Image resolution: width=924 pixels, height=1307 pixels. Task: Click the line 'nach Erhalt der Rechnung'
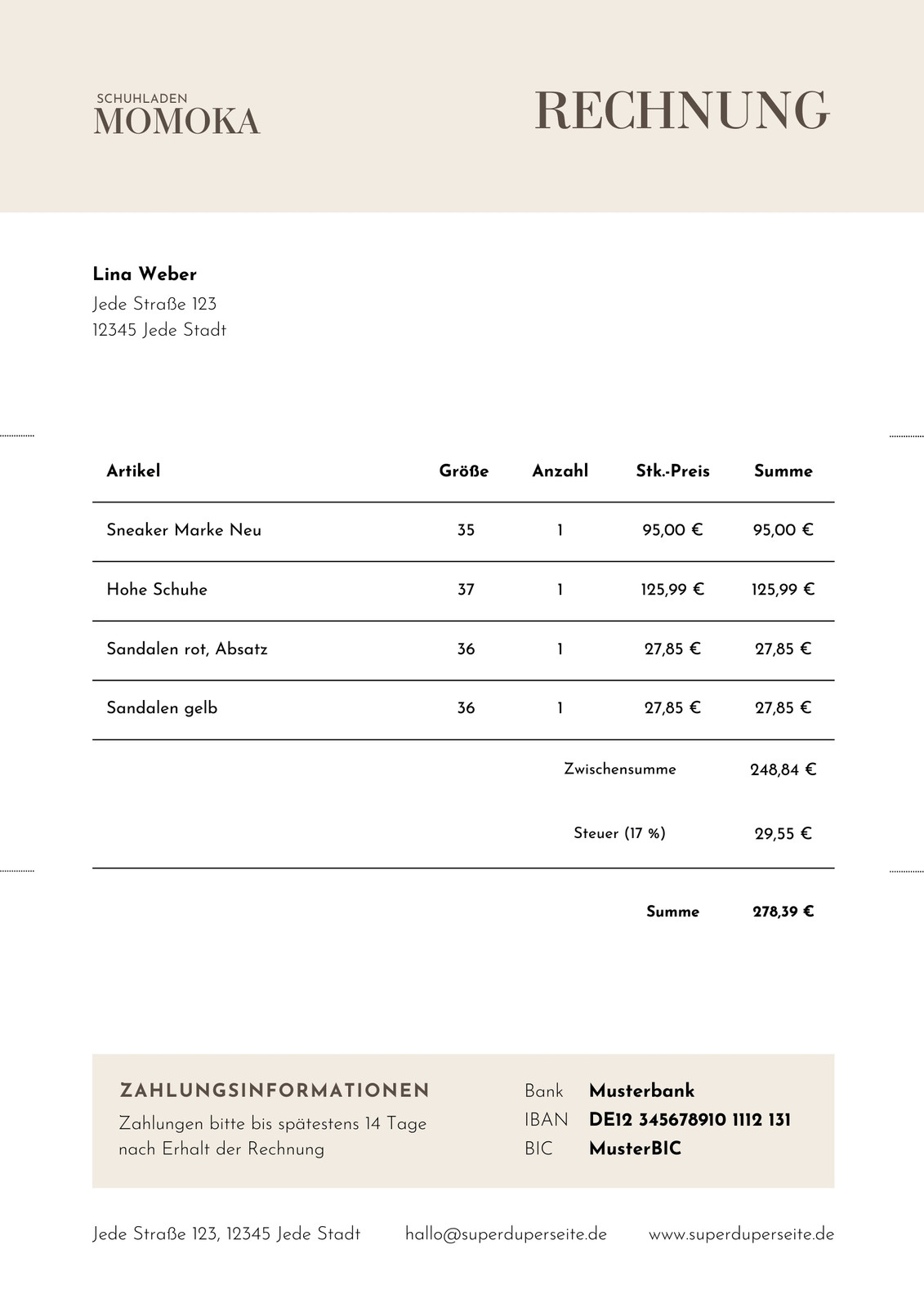tap(221, 1149)
